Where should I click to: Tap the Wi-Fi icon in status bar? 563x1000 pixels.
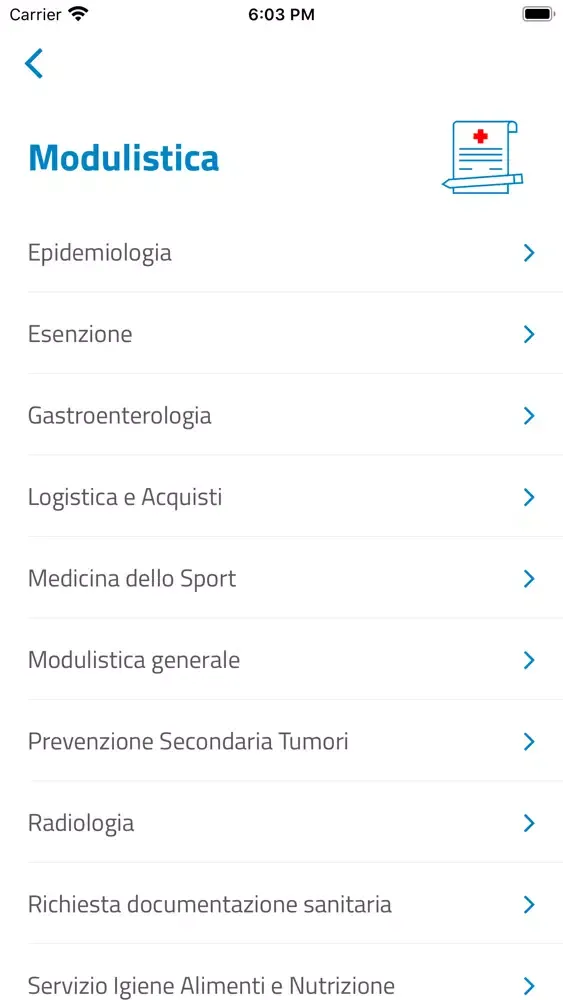[x=78, y=14]
